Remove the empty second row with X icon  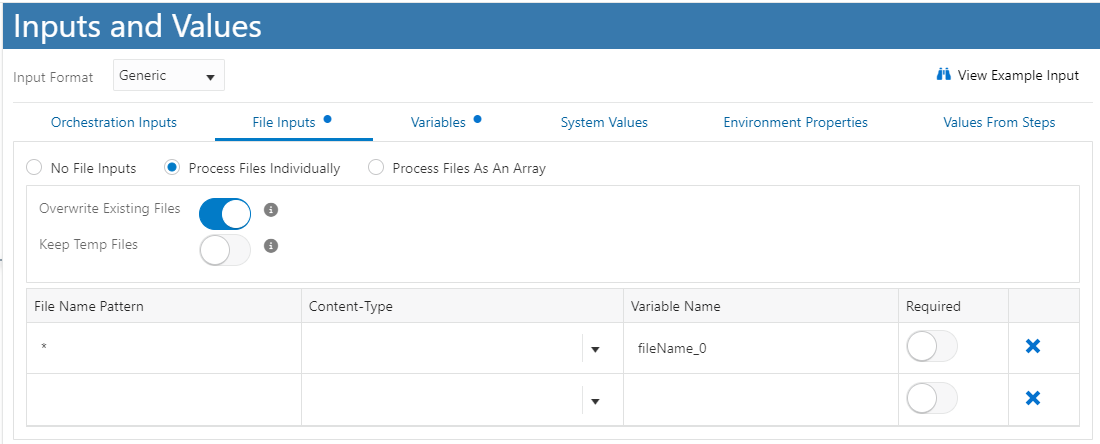(x=1033, y=398)
